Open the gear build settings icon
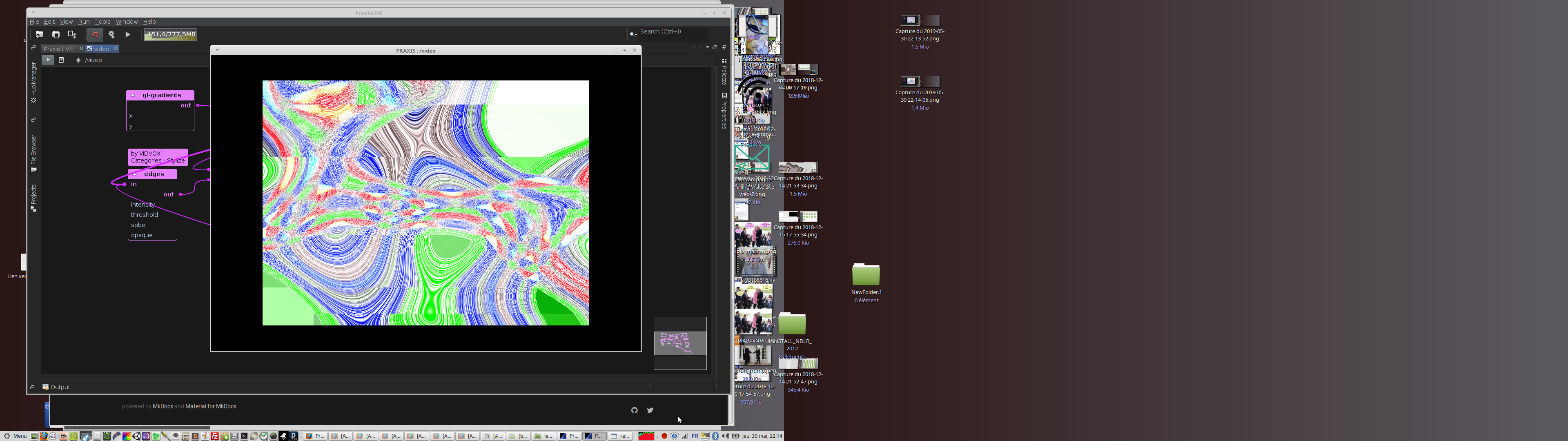The width and height of the screenshot is (1568, 441). 111,35
